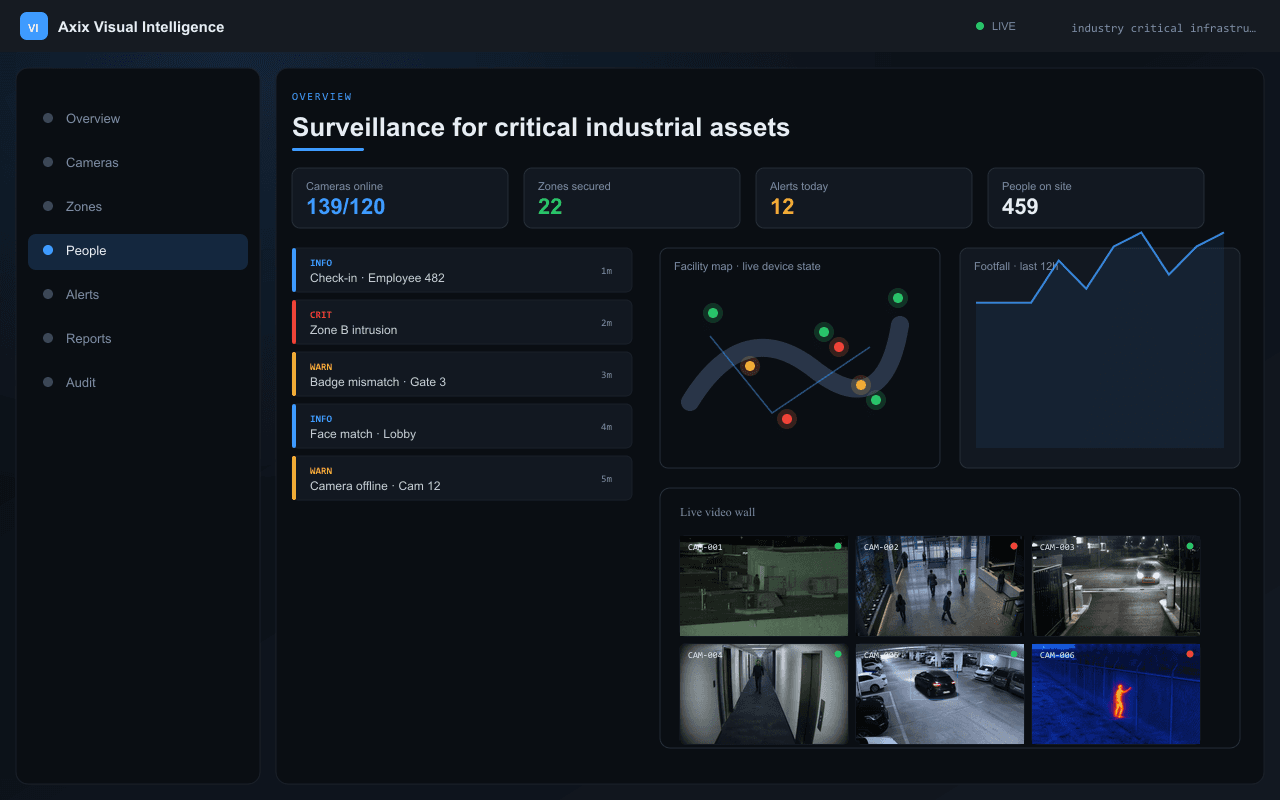This screenshot has width=1280, height=800.
Task: Click the blue VI logo icon
Action: 34,27
